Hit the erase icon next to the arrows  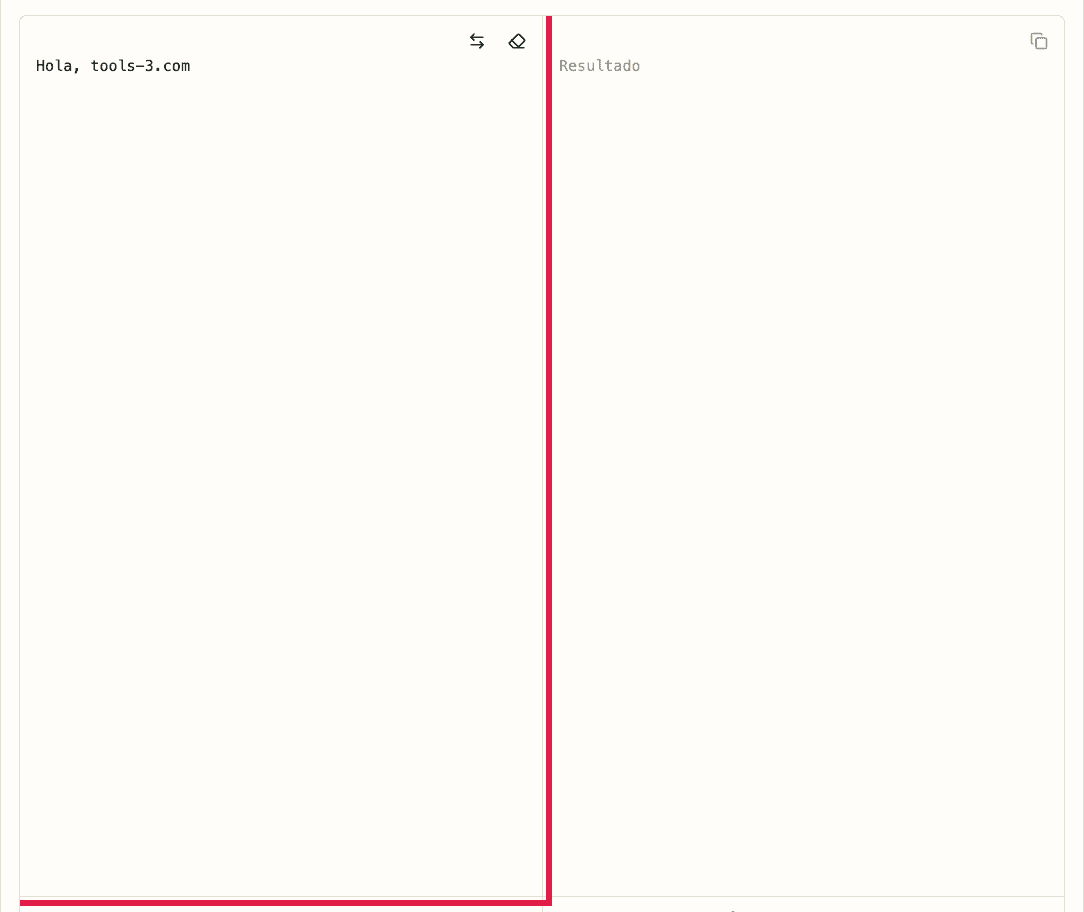point(517,41)
